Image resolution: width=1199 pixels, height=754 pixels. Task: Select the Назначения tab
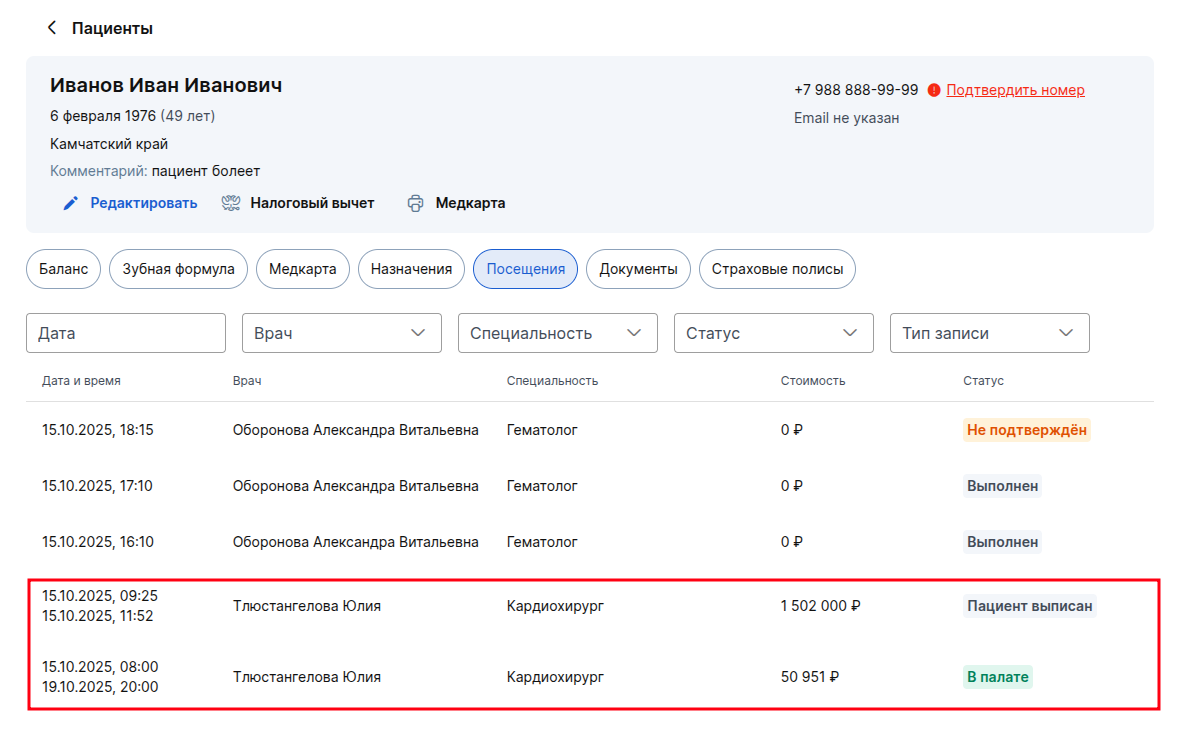point(411,269)
